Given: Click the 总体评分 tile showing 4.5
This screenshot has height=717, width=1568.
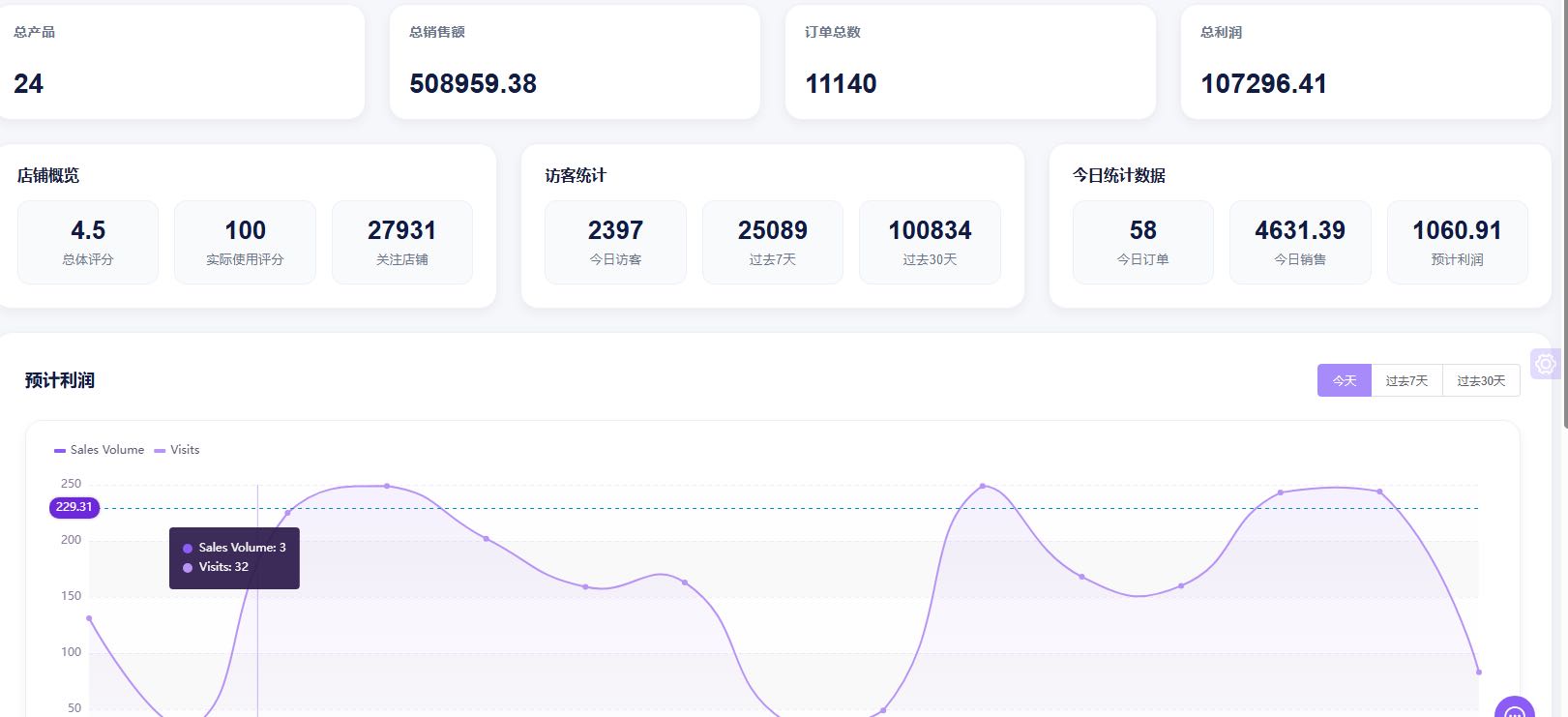Looking at the screenshot, I should [x=88, y=242].
